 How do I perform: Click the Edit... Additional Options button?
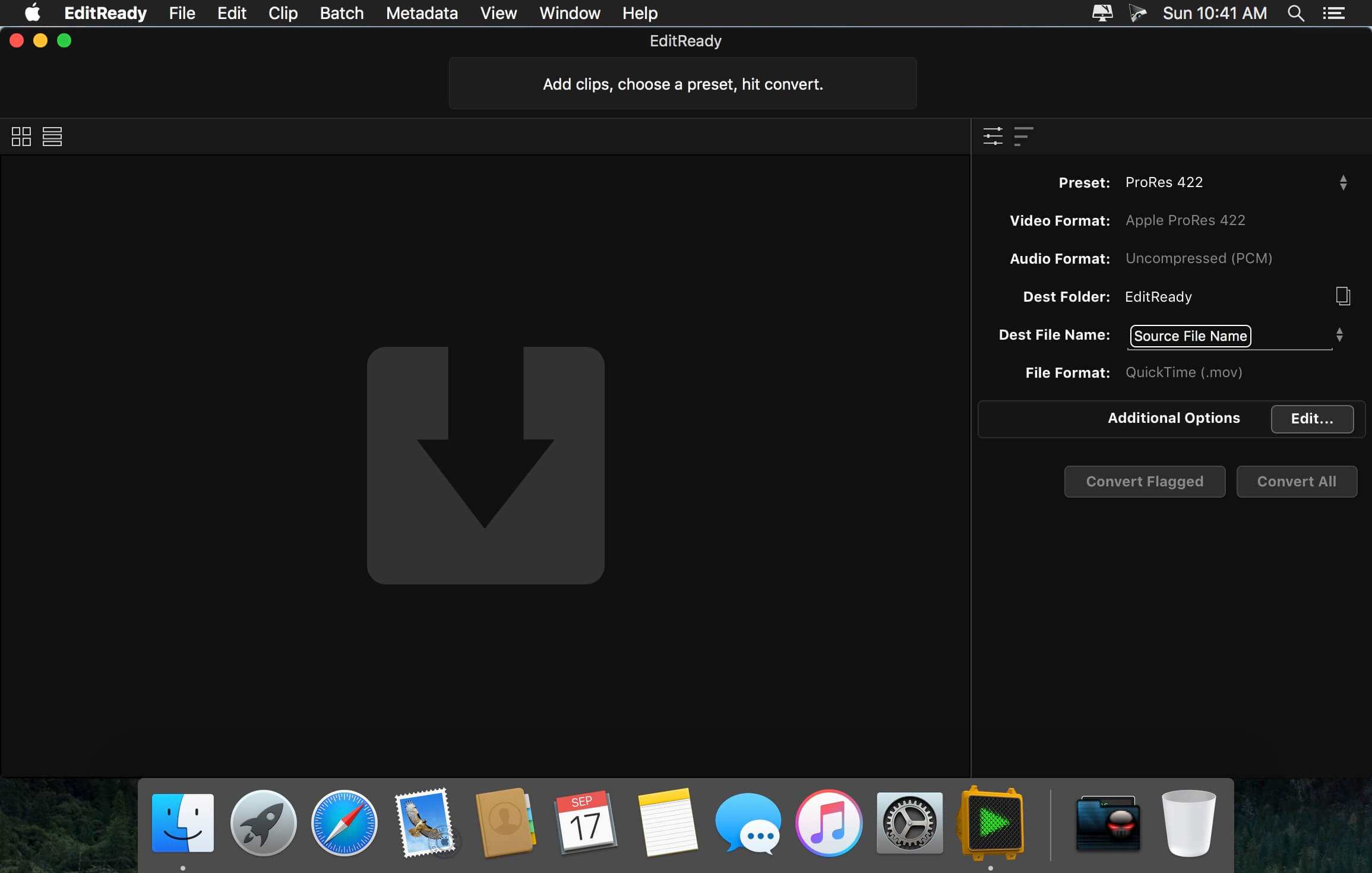click(1312, 419)
